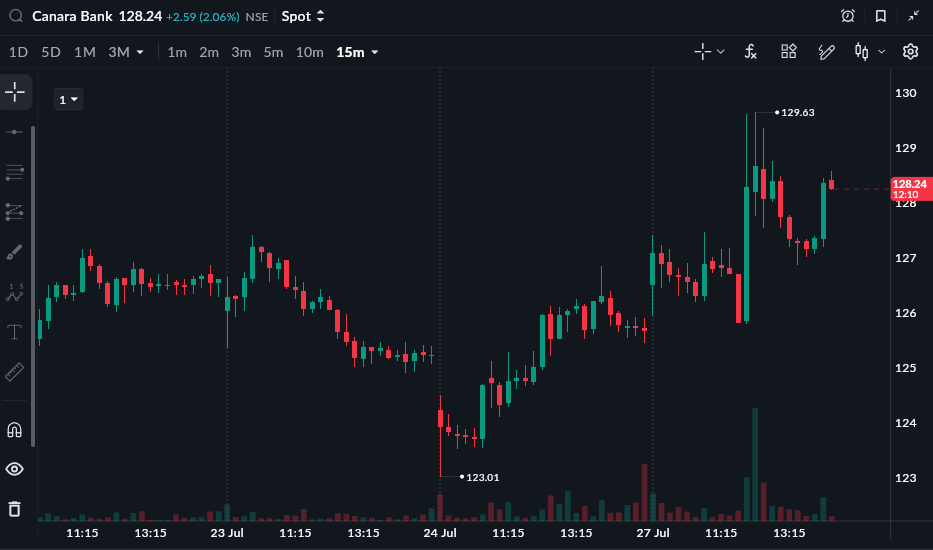This screenshot has width=933, height=550.
Task: Select the 10m candle interval
Action: pyautogui.click(x=309, y=52)
